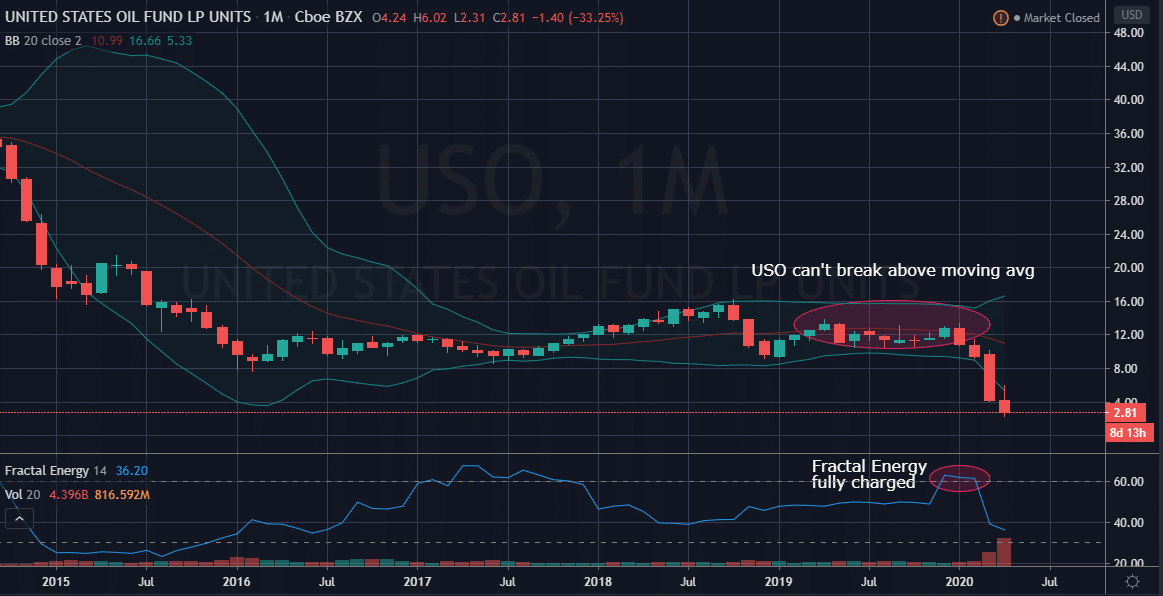This screenshot has width=1163, height=596.
Task: Click the red BB basis value 10.99
Action: click(x=107, y=41)
